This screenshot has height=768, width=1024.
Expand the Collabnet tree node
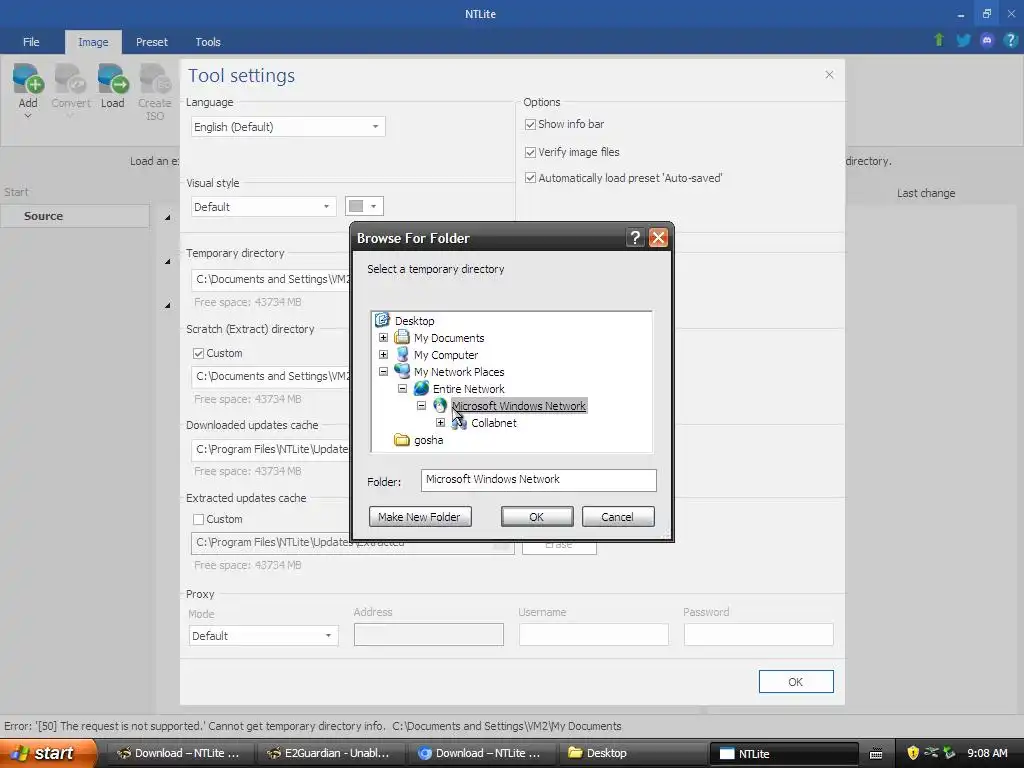440,423
